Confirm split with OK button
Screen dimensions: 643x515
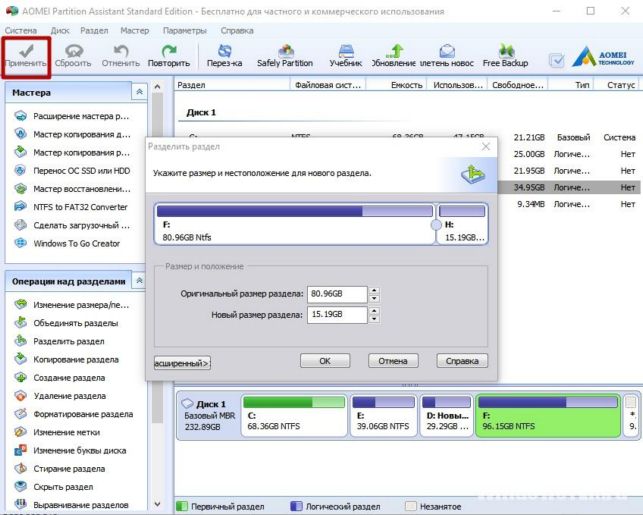[325, 361]
